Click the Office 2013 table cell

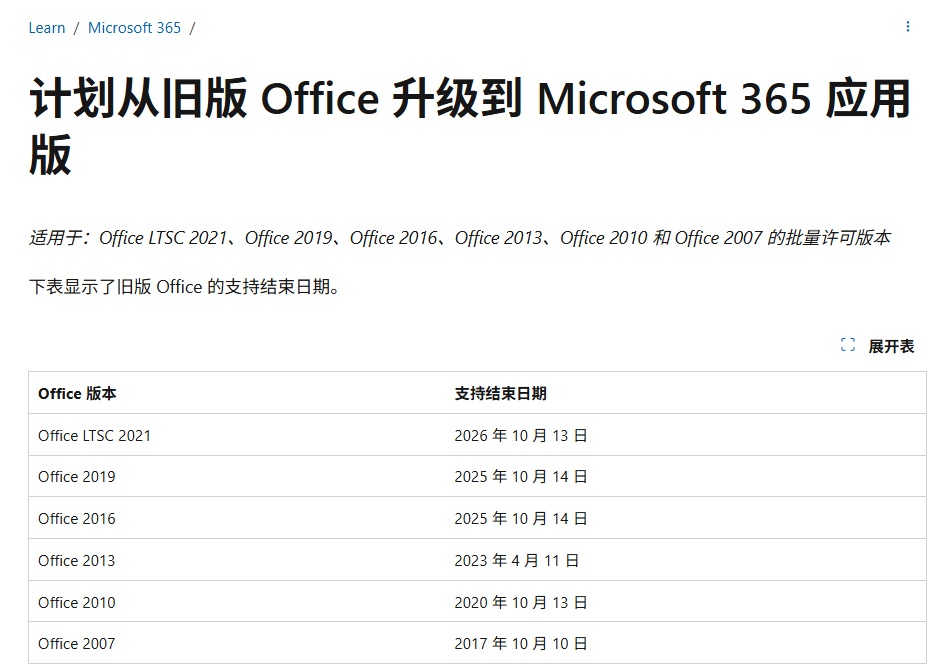[x=77, y=561]
